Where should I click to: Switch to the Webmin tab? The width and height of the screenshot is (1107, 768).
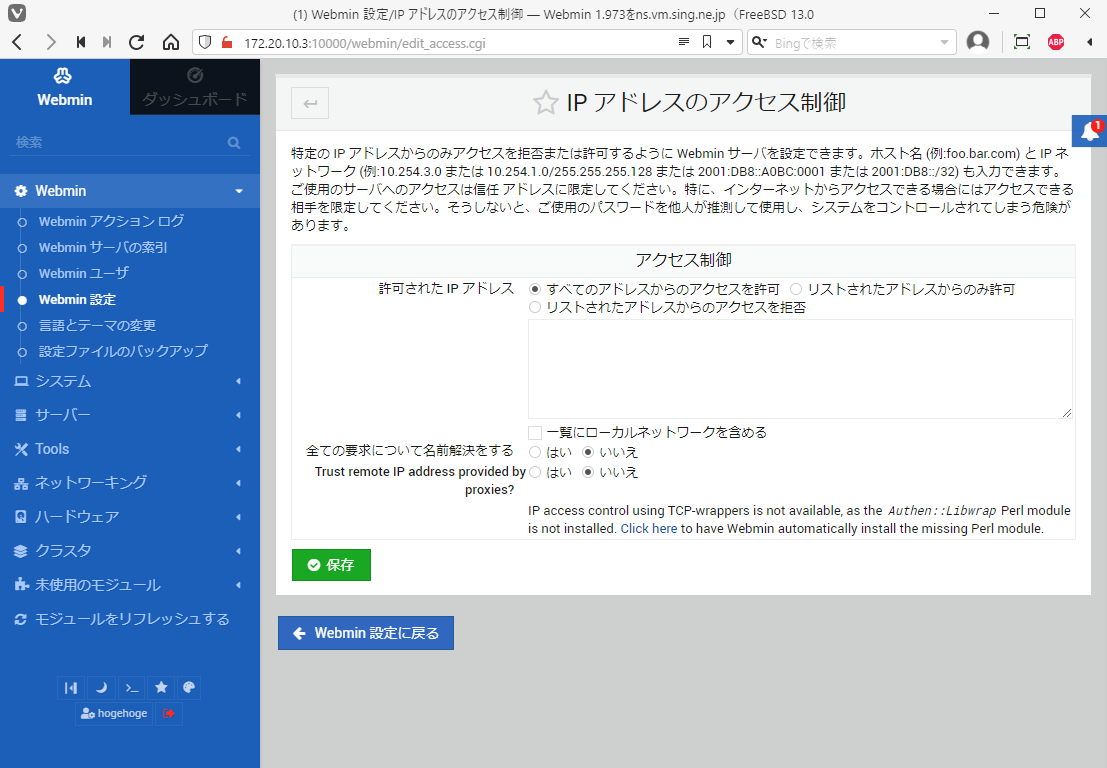(x=65, y=87)
